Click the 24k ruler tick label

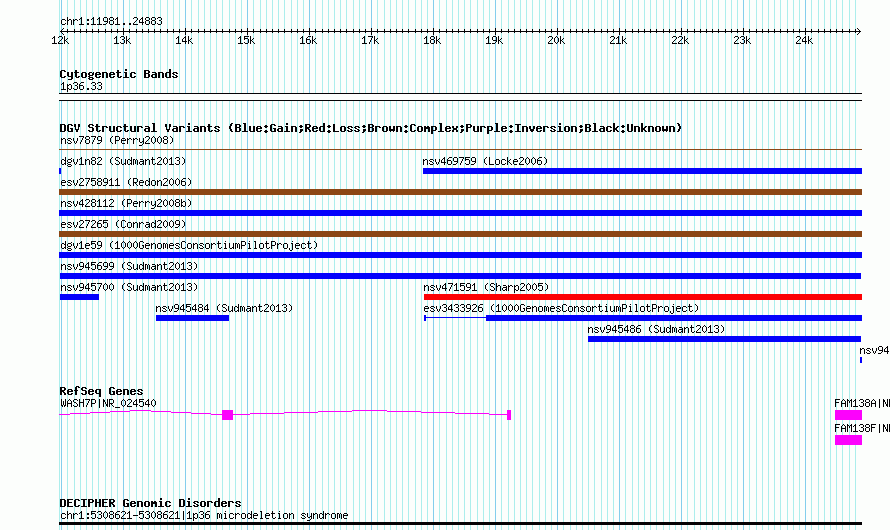(804, 40)
